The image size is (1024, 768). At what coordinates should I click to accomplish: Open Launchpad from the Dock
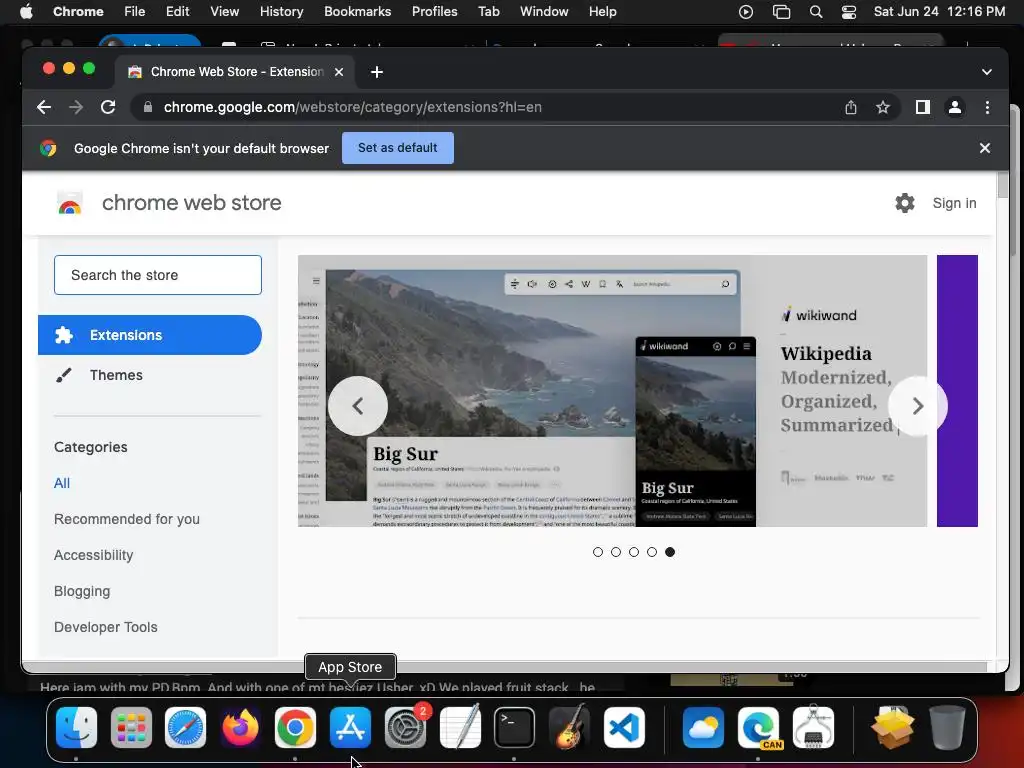[x=131, y=728]
